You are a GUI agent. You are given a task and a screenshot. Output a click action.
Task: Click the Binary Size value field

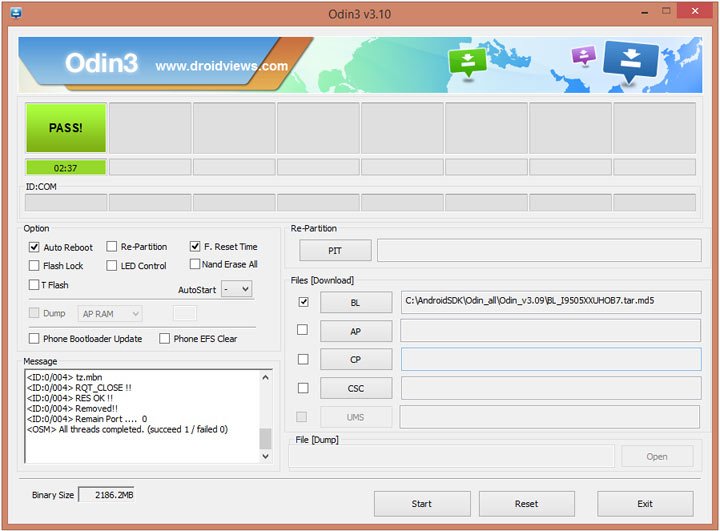(x=107, y=495)
